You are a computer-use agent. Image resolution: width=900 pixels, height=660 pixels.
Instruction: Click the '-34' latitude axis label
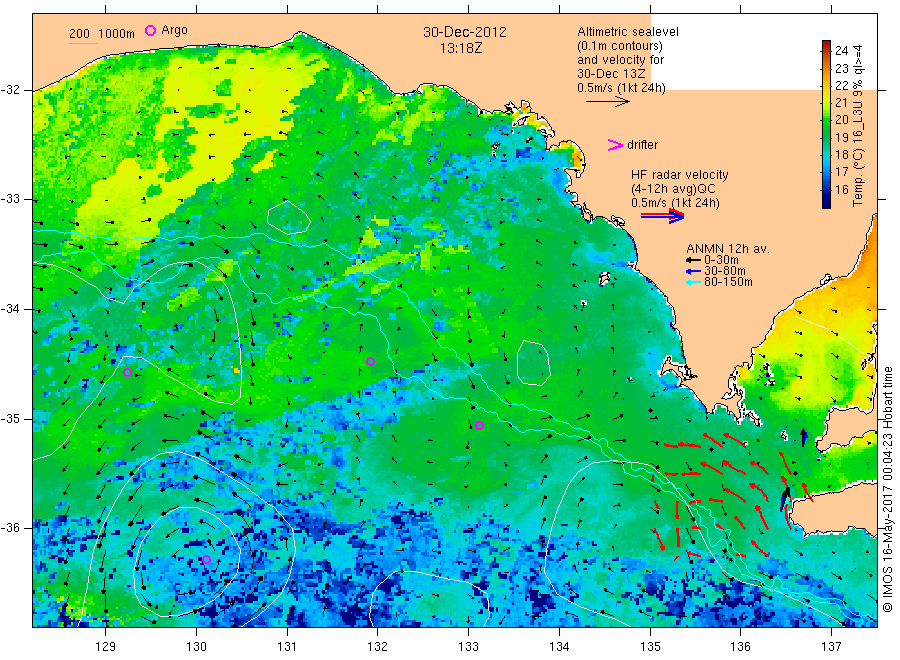click(x=10, y=309)
